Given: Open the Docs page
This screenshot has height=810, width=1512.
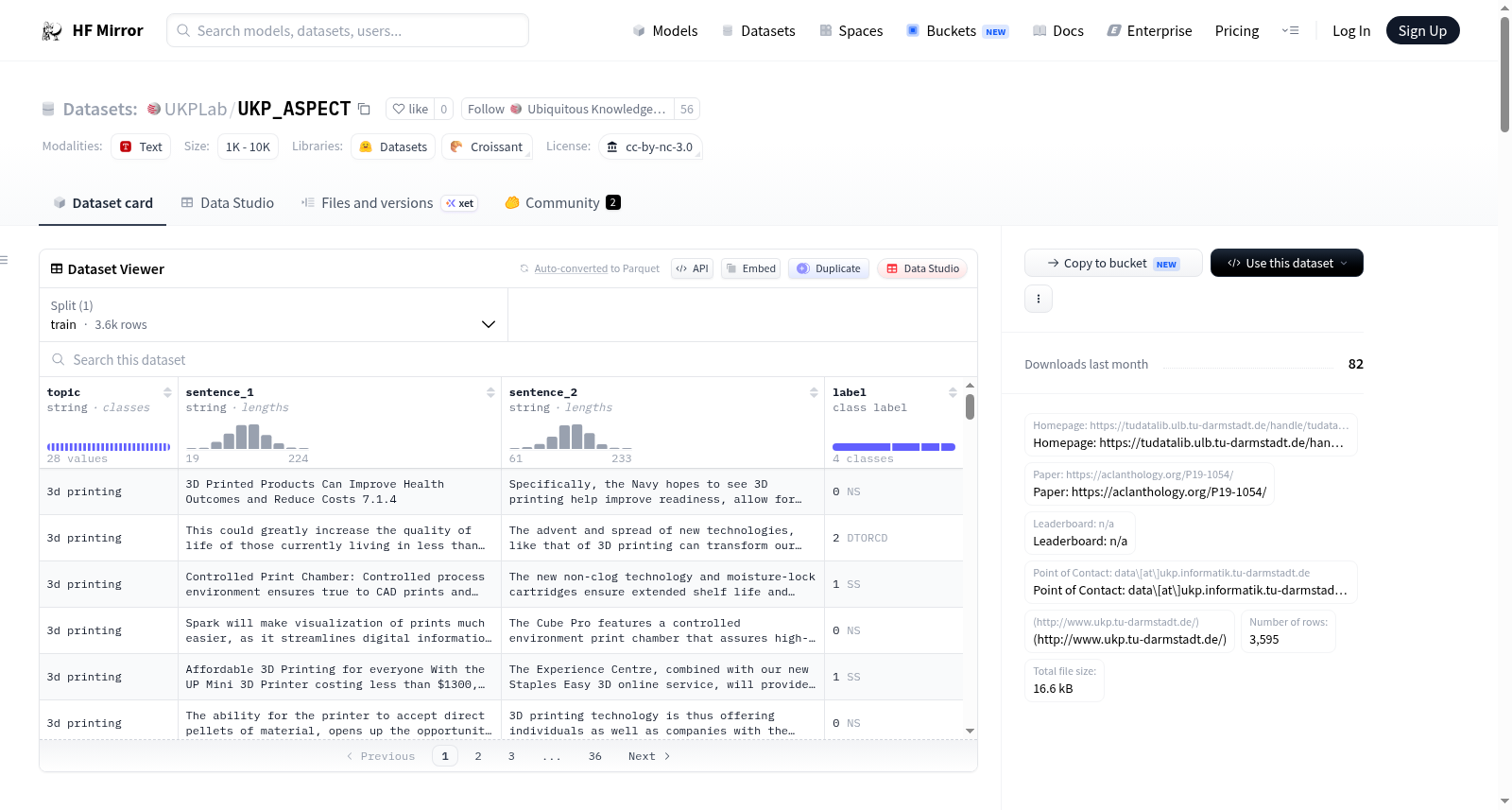Looking at the screenshot, I should click(1058, 31).
